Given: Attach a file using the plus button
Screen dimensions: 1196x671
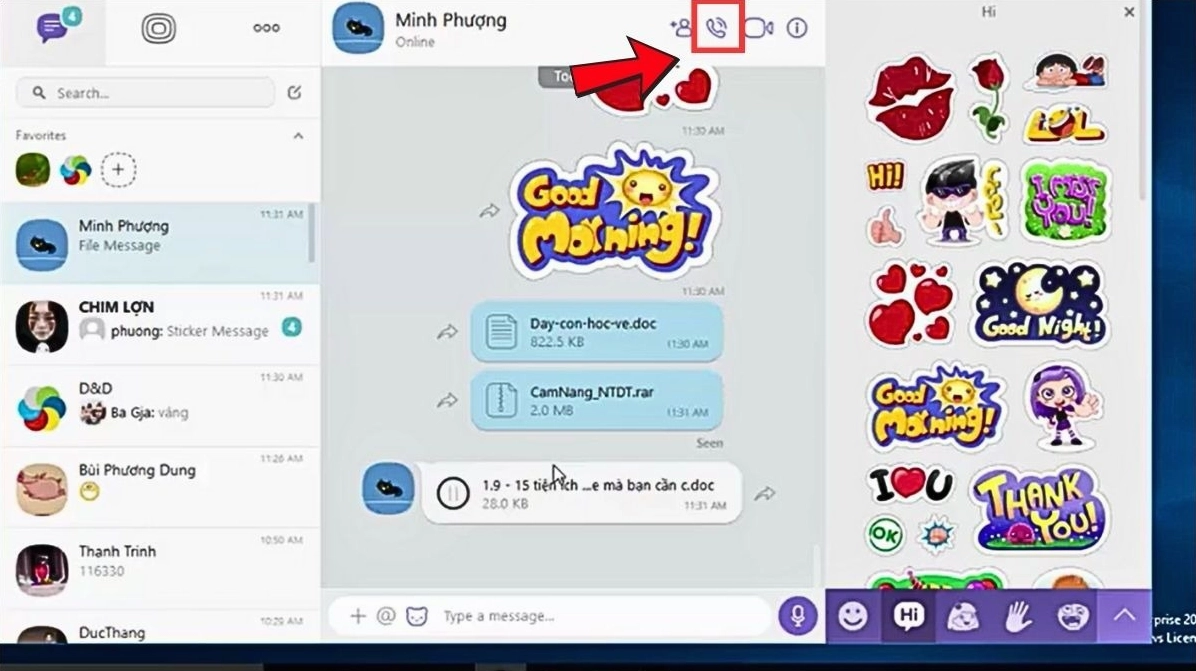Looking at the screenshot, I should pyautogui.click(x=355, y=616).
